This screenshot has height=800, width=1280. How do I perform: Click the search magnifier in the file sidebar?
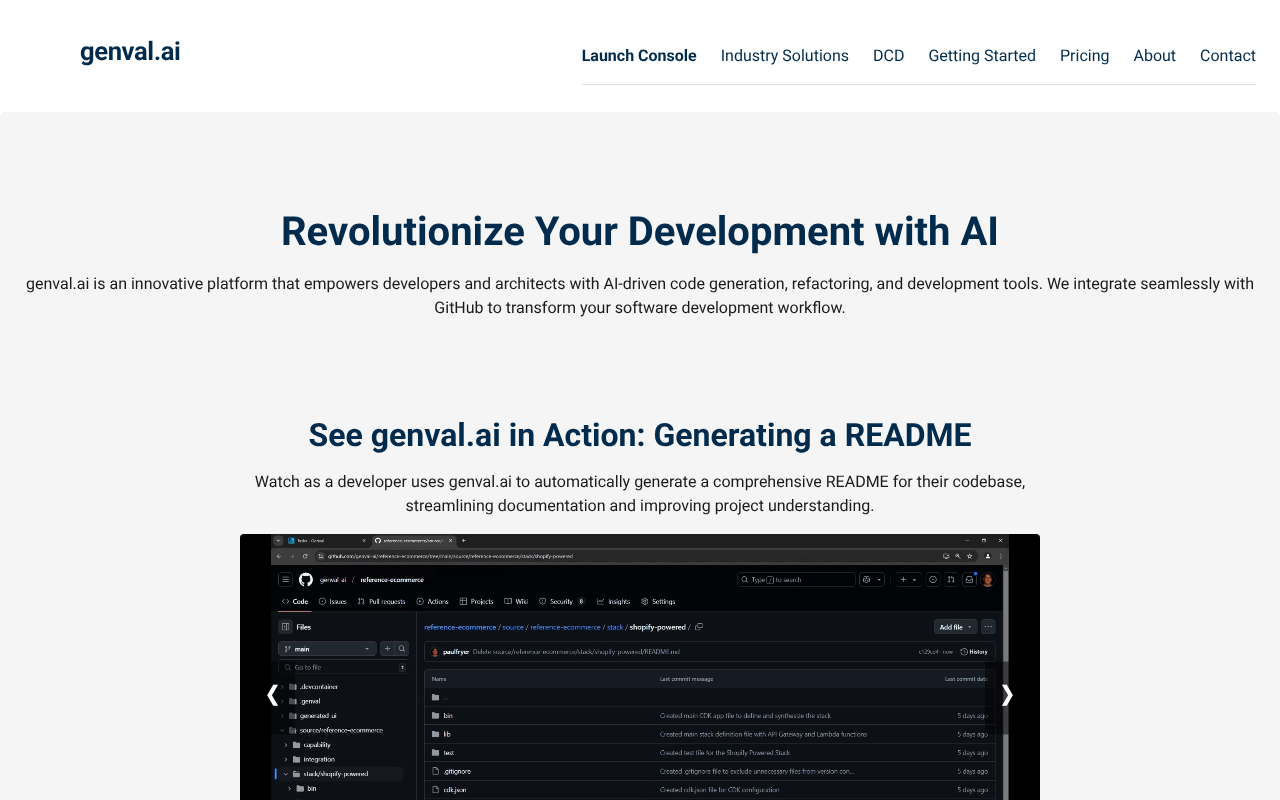[402, 648]
